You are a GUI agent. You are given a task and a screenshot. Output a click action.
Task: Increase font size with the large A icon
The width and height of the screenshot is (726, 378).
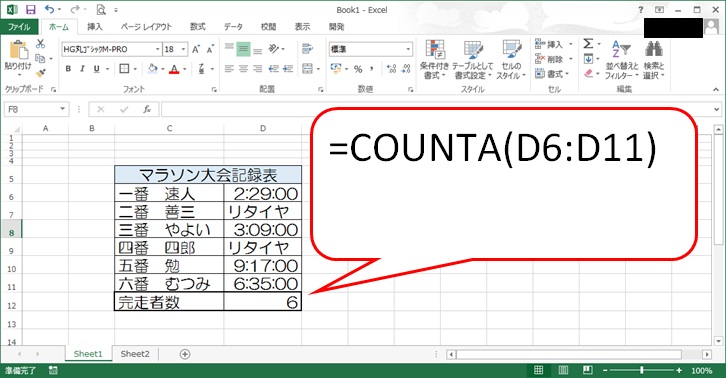point(196,49)
